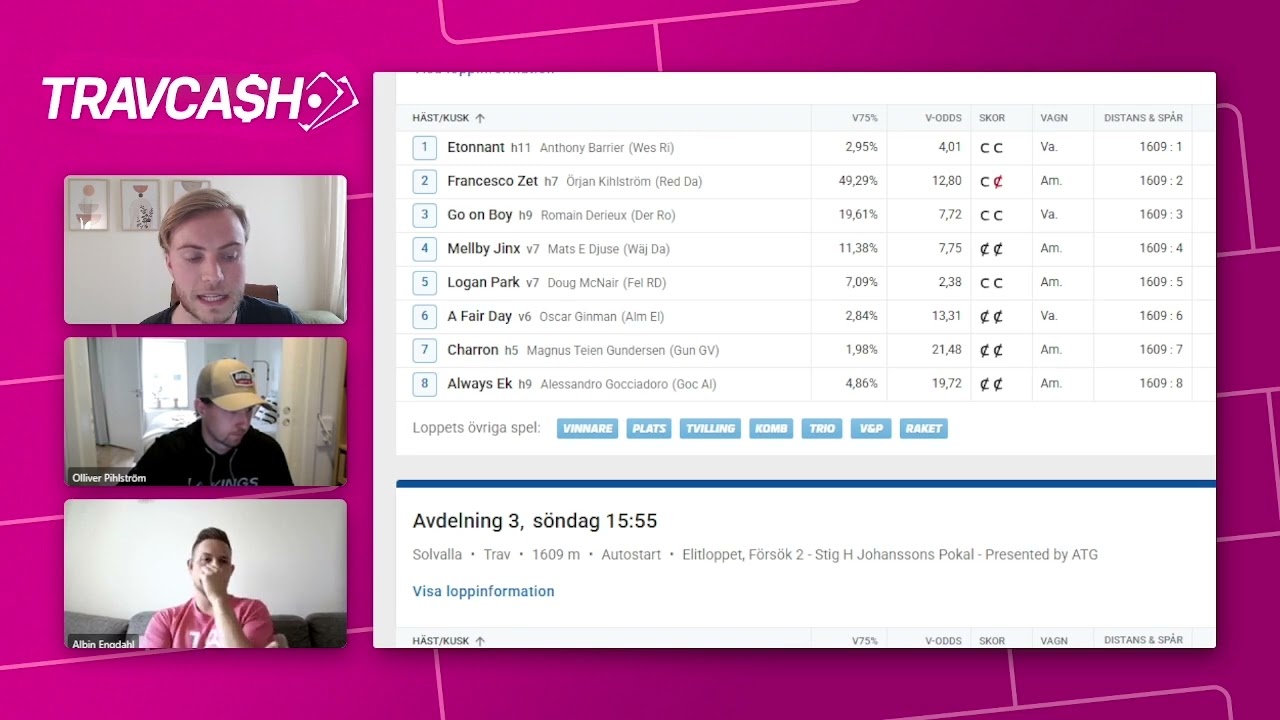1280x720 pixels.
Task: Click the red shoe icons for Francesco Zet
Action: pos(991,181)
